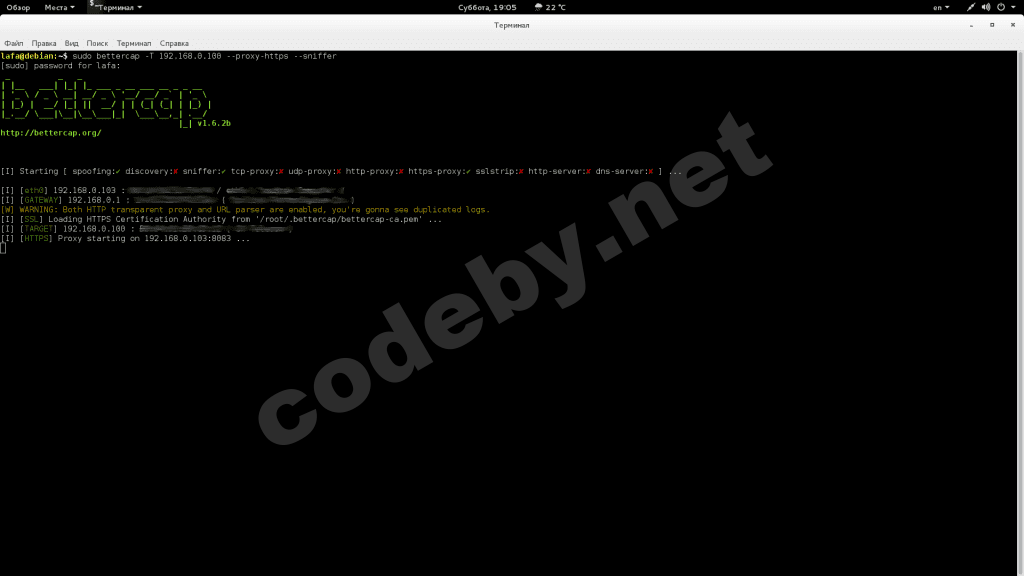1024x576 pixels.
Task: Click the 'udp-proxy:' status text
Action: [x=314, y=171]
